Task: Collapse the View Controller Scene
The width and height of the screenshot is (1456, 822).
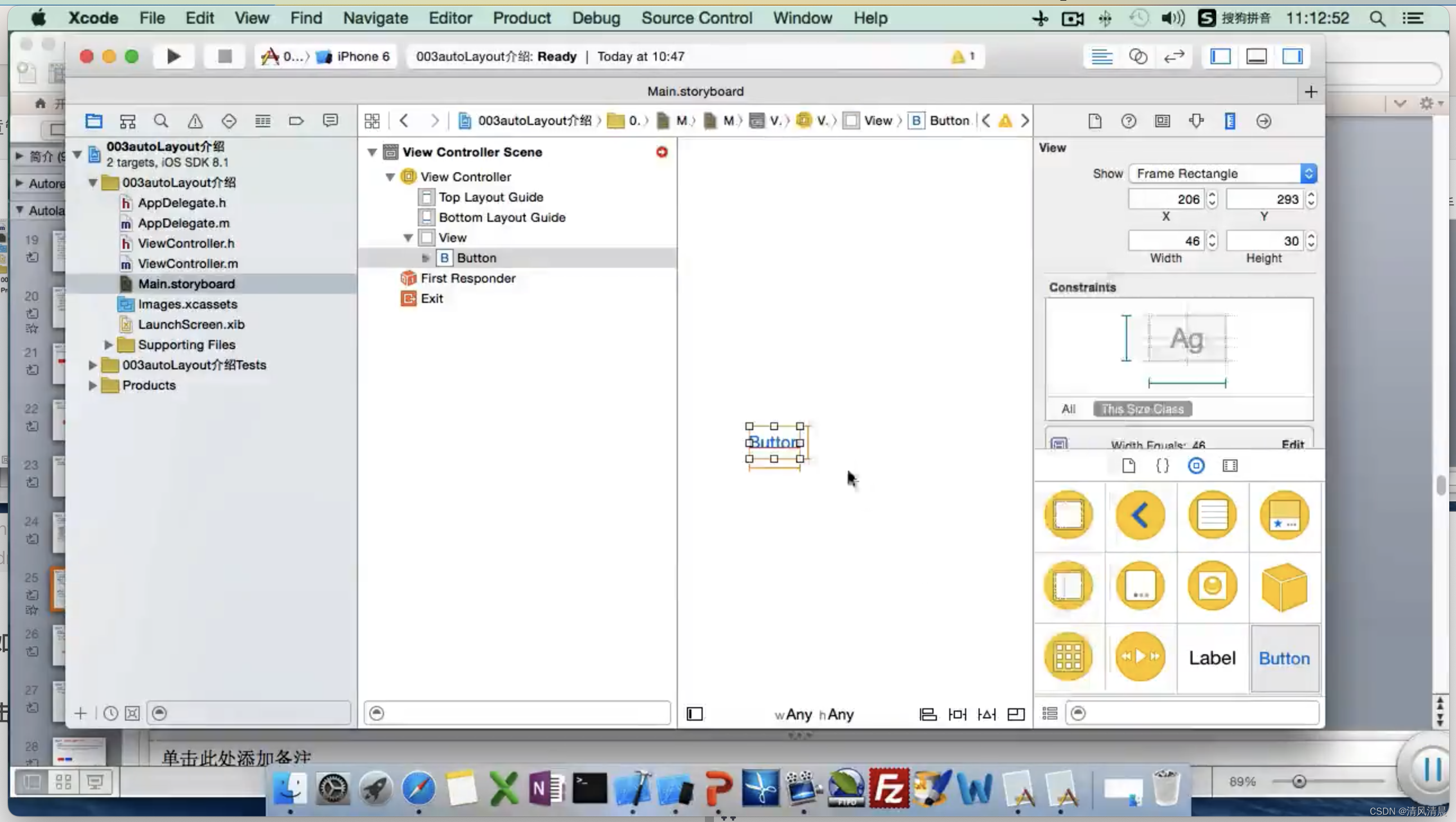Action: coord(372,152)
